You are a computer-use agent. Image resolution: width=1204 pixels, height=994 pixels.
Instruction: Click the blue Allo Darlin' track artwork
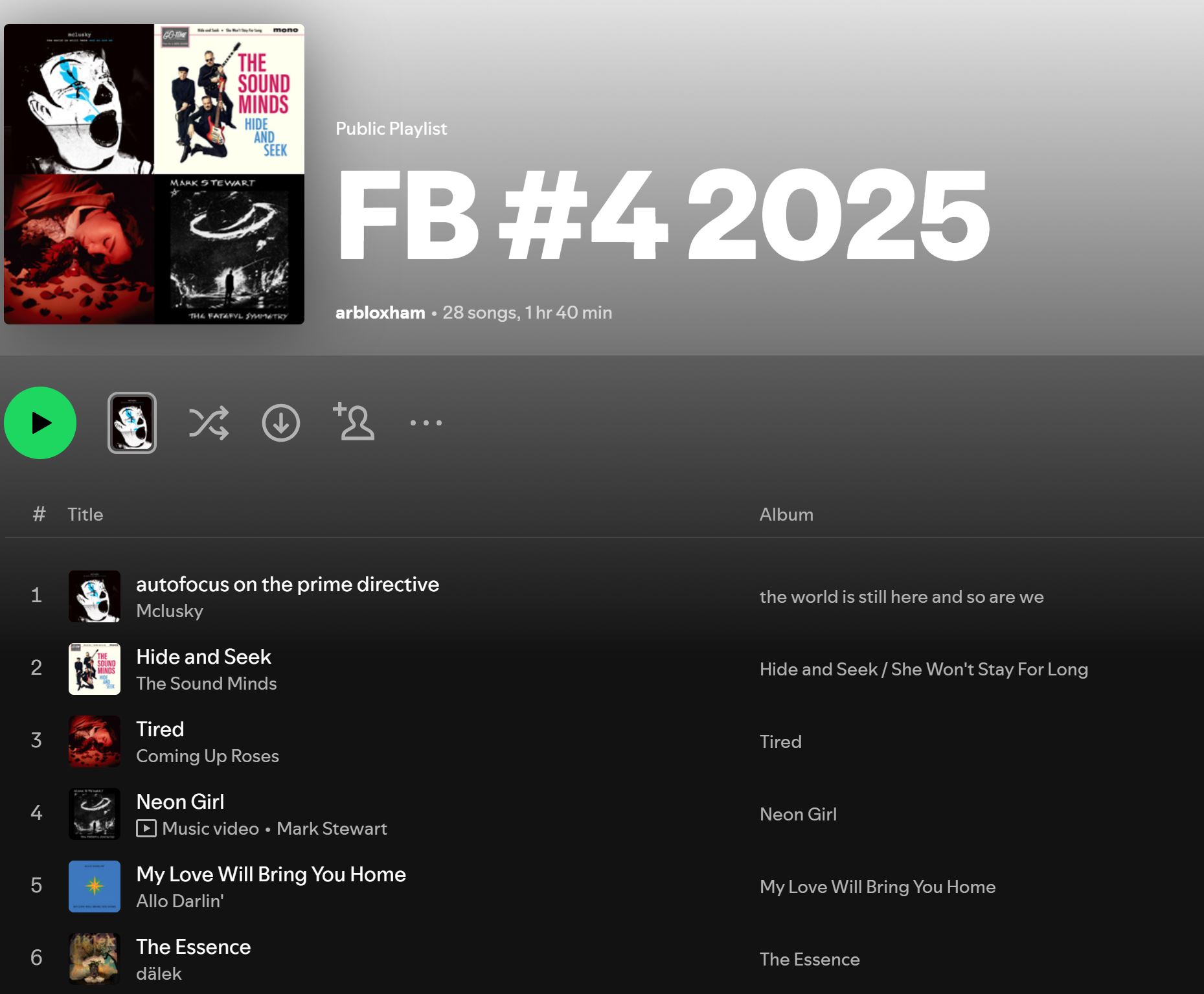tap(95, 887)
